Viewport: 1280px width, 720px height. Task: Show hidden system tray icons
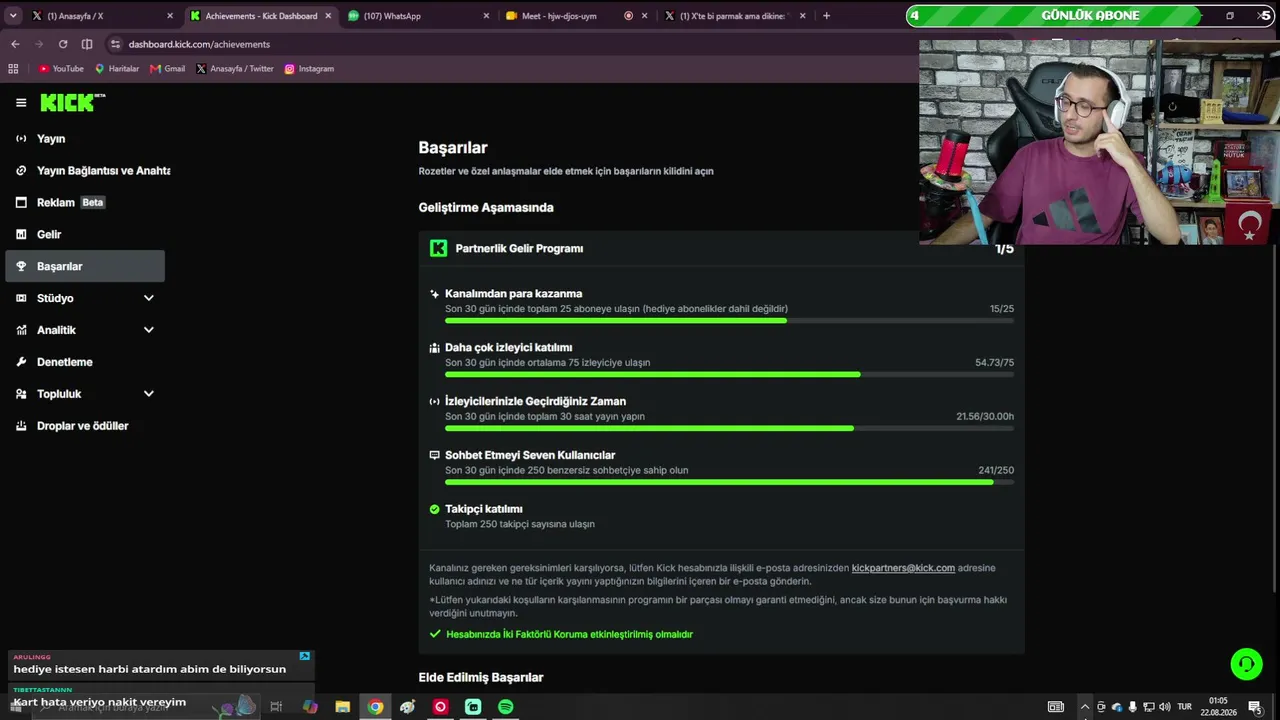pyautogui.click(x=1084, y=707)
